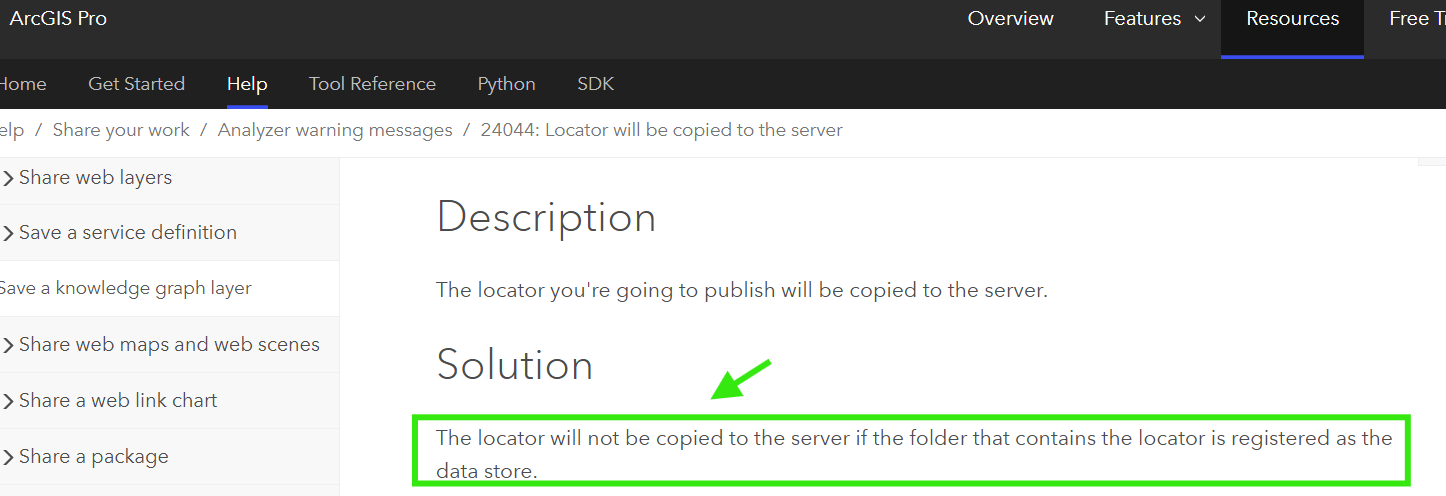This screenshot has width=1446, height=496.
Task: Select Share a package topic text
Action: pos(94,457)
